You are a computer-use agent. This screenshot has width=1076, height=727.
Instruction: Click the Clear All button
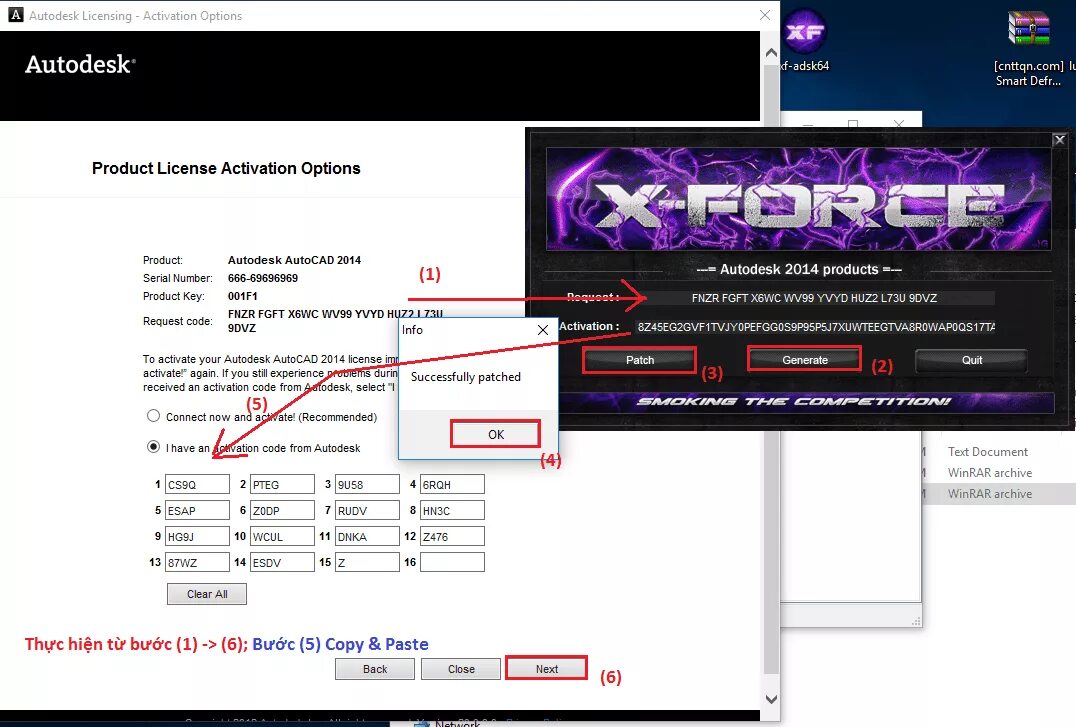pos(207,594)
